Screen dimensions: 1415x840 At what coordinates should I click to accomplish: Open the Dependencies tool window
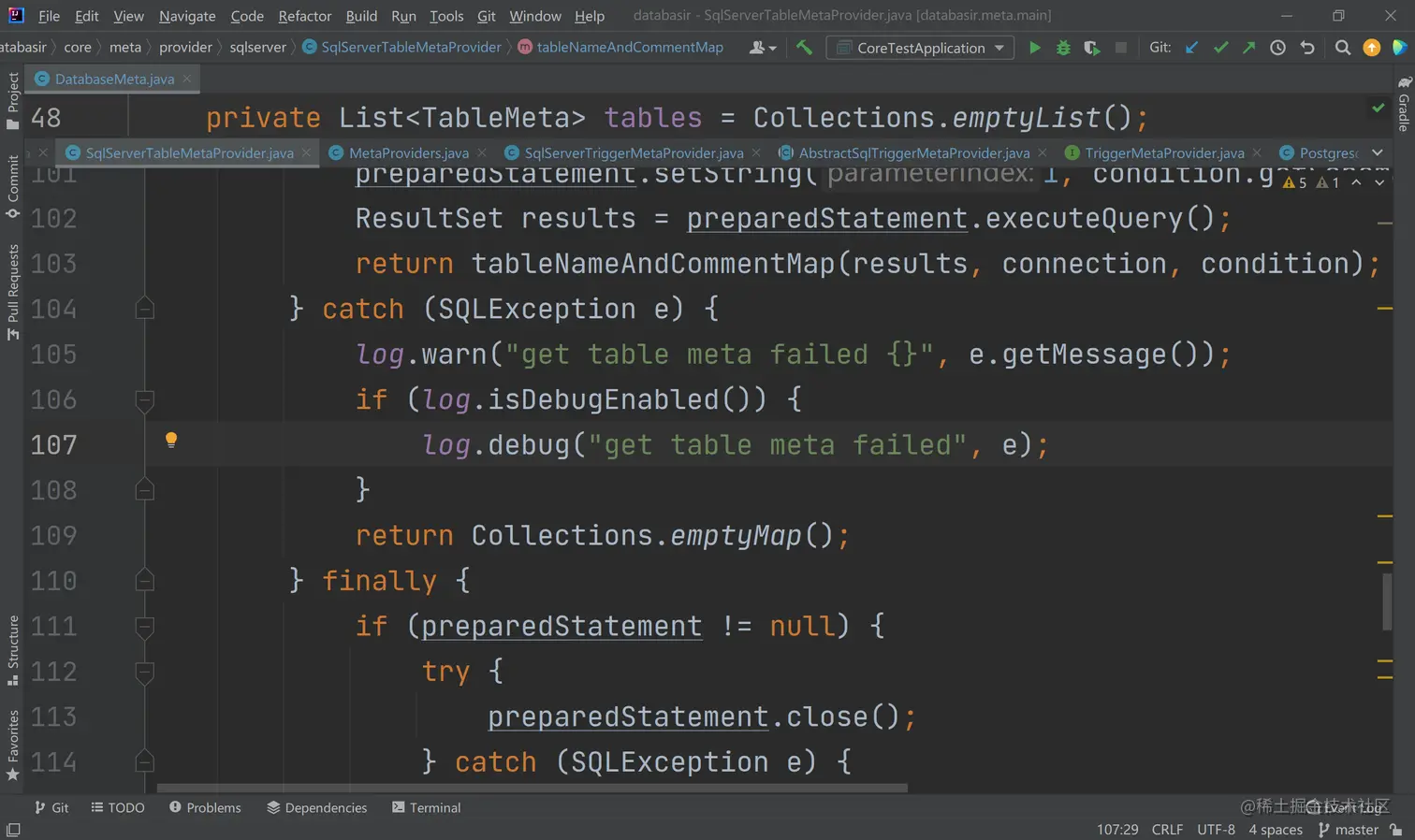tap(317, 807)
